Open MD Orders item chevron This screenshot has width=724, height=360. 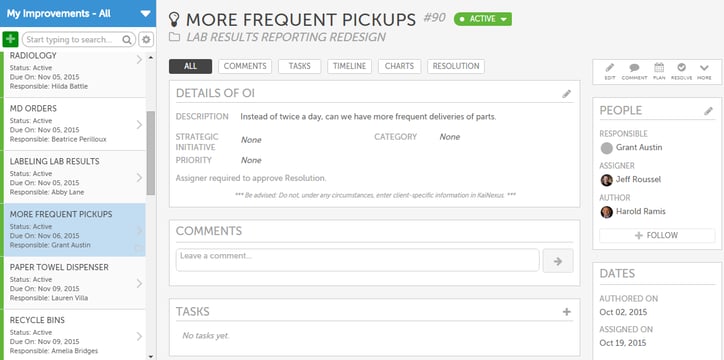click(x=139, y=125)
